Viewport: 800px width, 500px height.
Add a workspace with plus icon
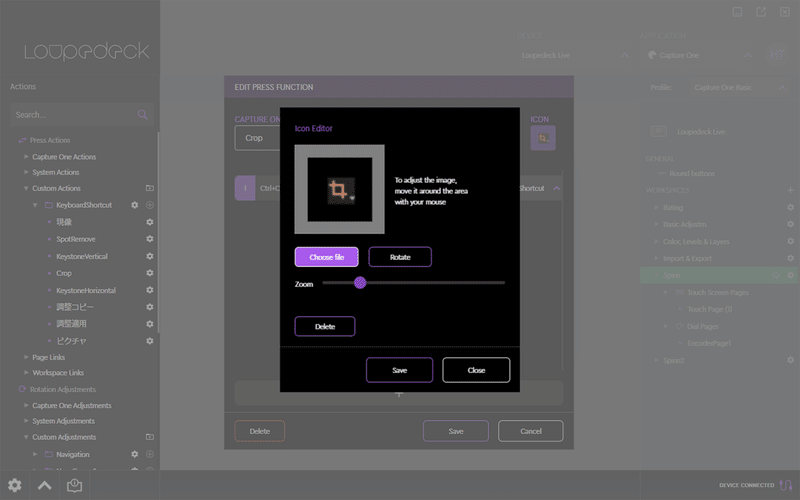click(790, 190)
